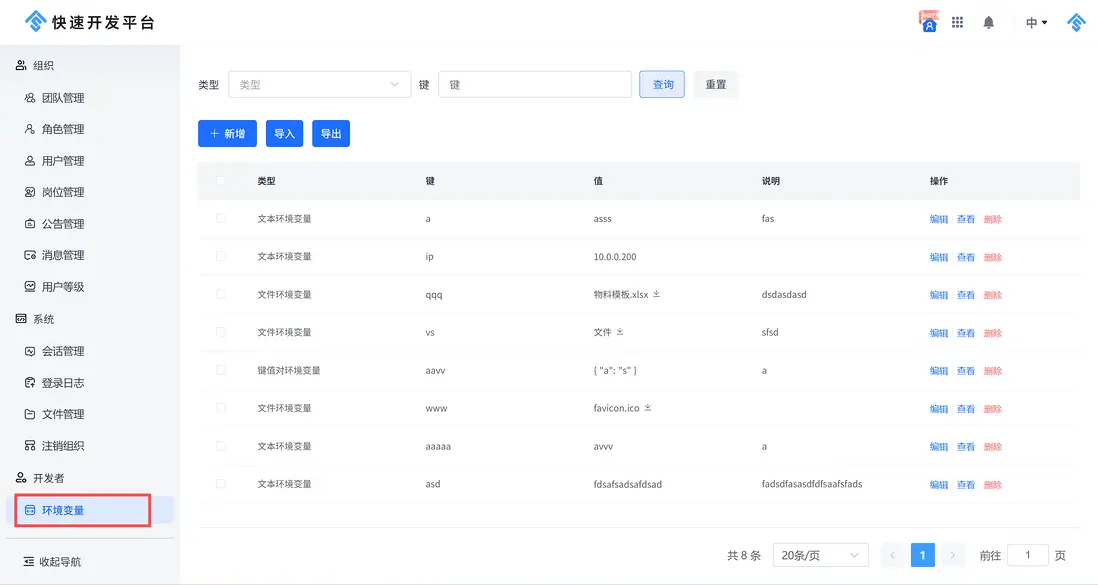Click the notification bell icon
Image resolution: width=1098 pixels, height=585 pixels.
pyautogui.click(x=988, y=22)
